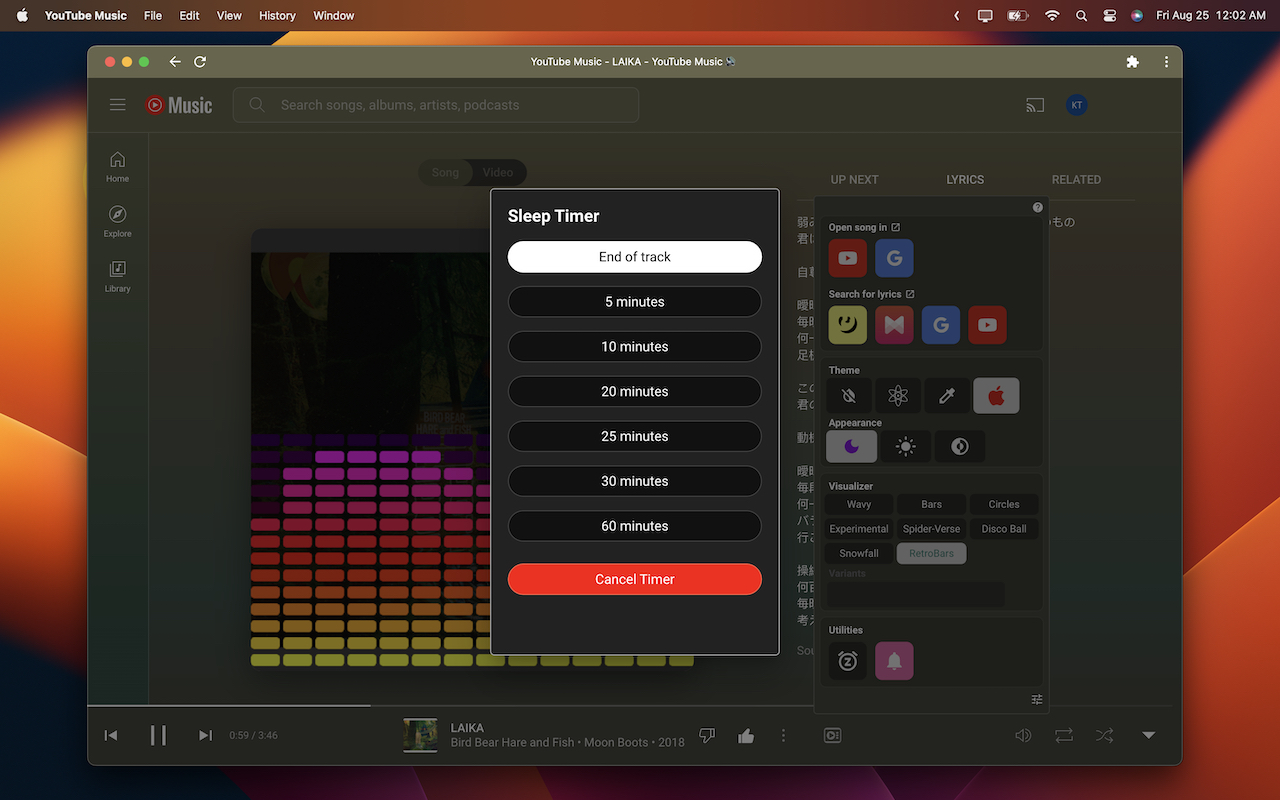Search lyrics on YouTube icon
Image resolution: width=1280 pixels, height=800 pixels.
tap(987, 325)
